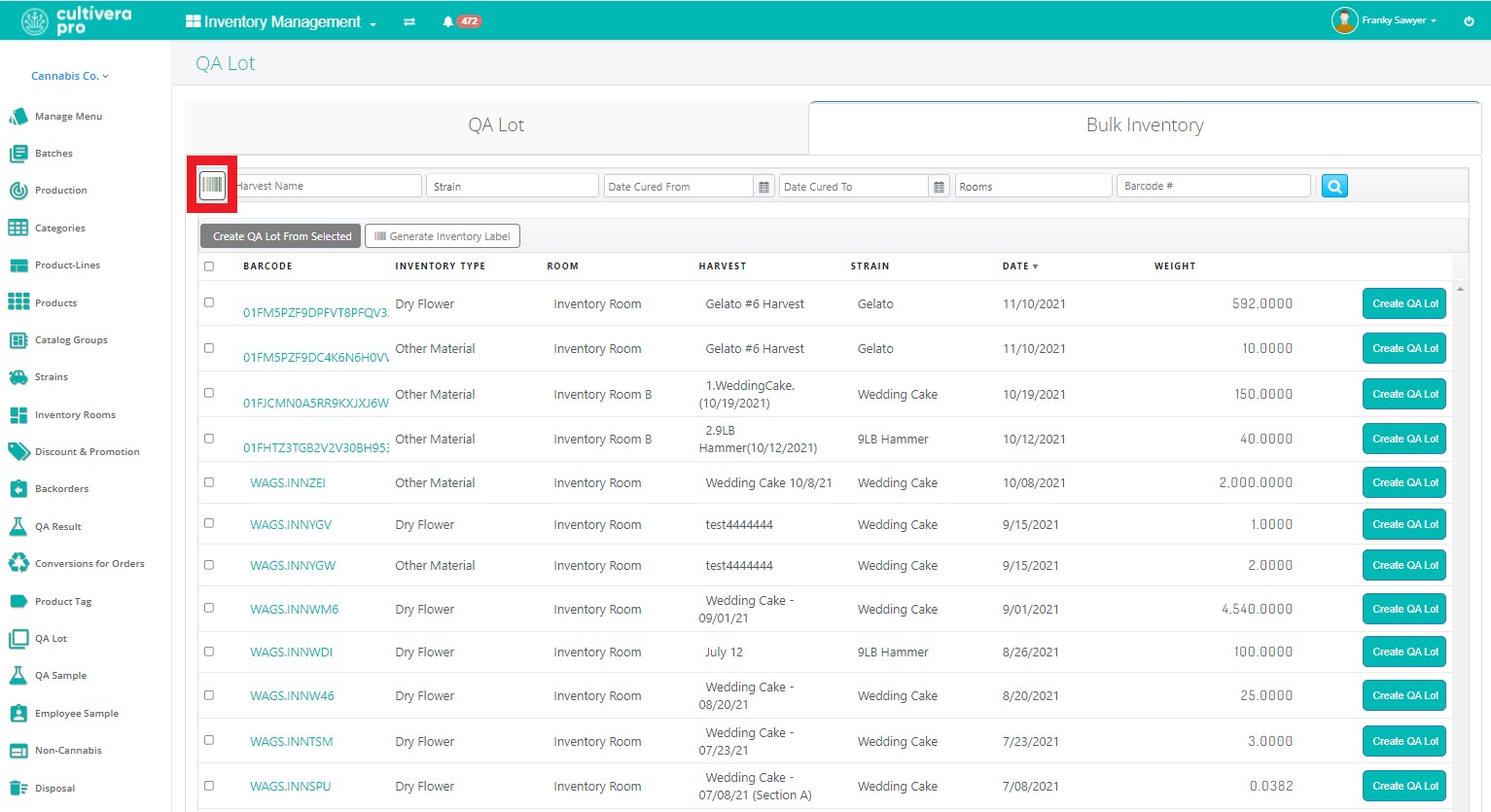Open QA Sample in the sidebar
Viewport: 1491px width, 812px height.
60,676
